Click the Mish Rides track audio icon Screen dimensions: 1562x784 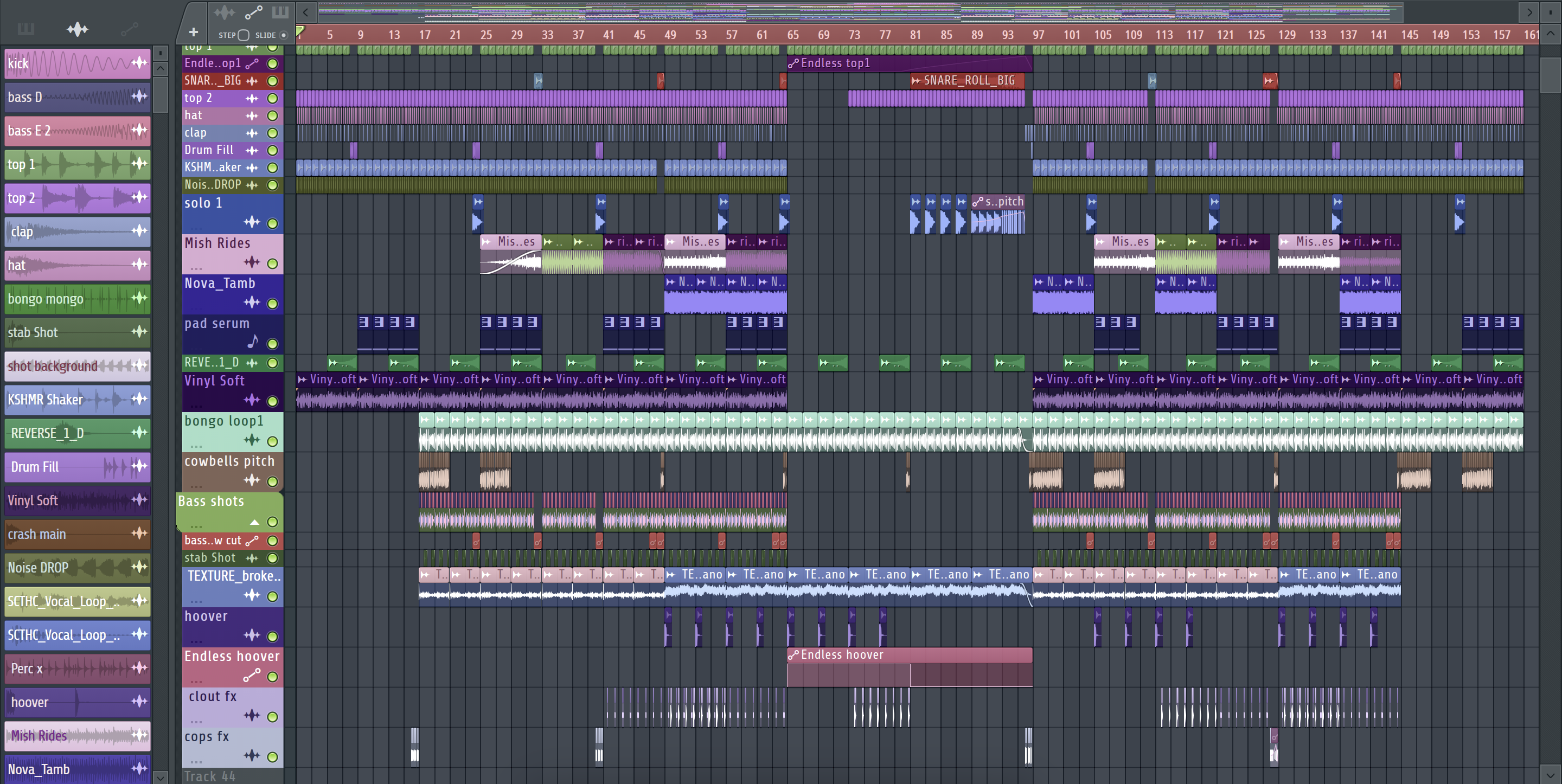(252, 262)
